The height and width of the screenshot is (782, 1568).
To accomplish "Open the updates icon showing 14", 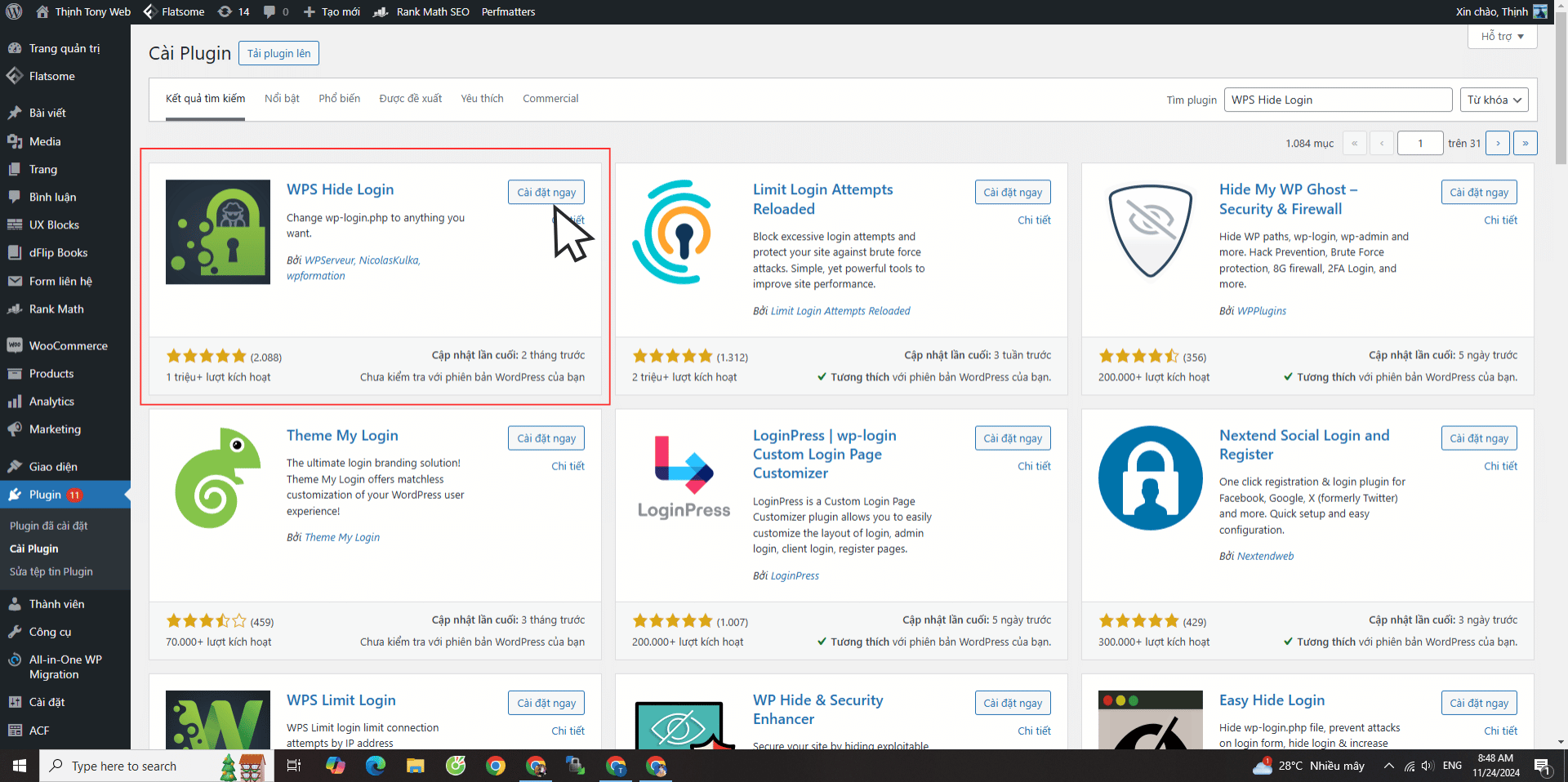I will (234, 11).
